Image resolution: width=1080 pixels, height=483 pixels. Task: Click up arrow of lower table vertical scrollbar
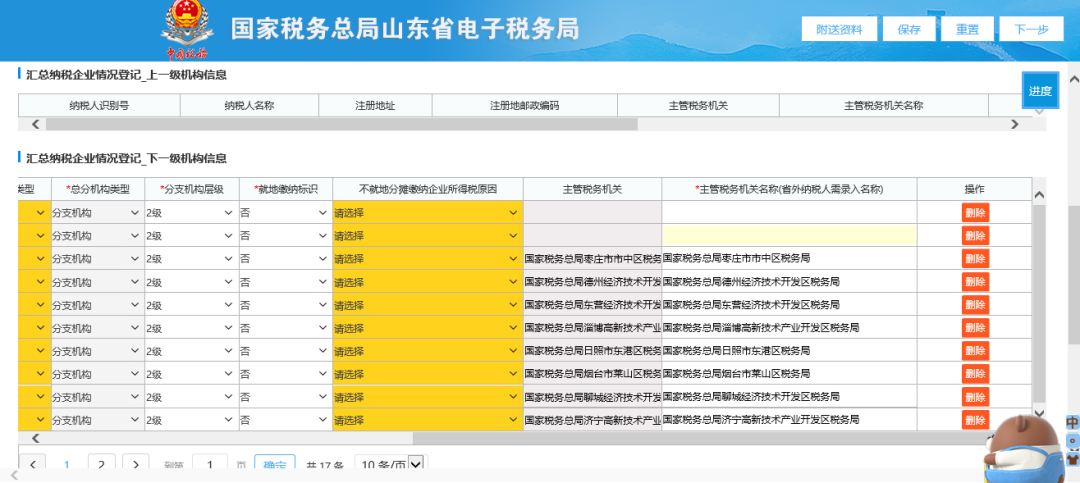click(1039, 195)
